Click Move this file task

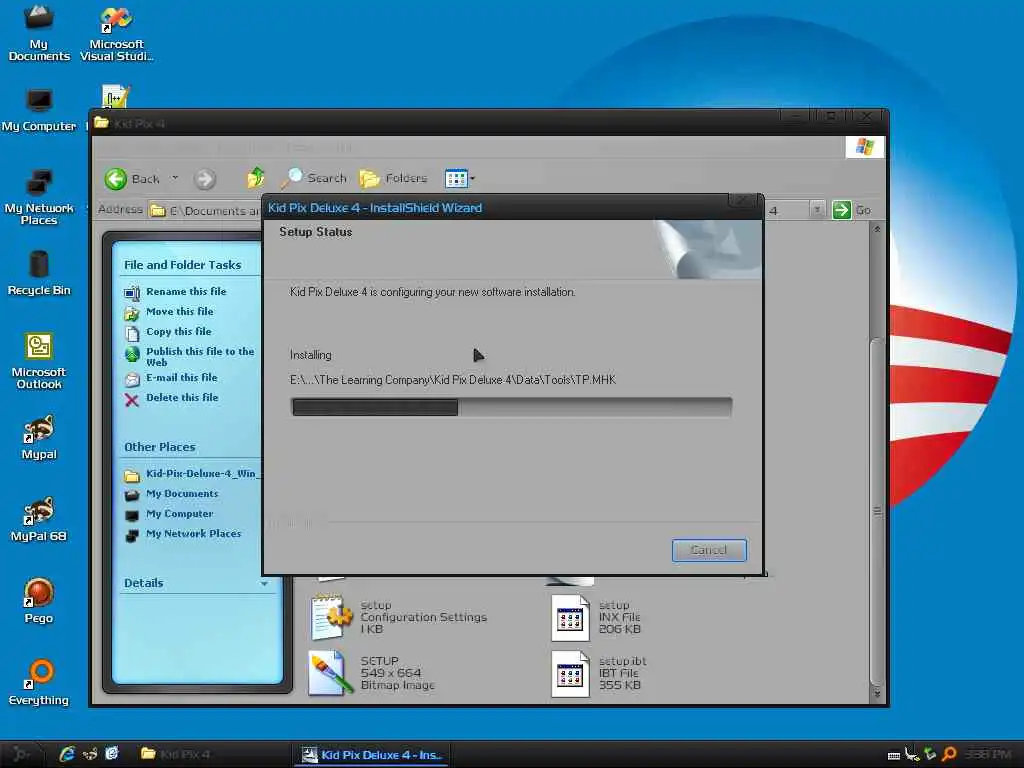180,312
